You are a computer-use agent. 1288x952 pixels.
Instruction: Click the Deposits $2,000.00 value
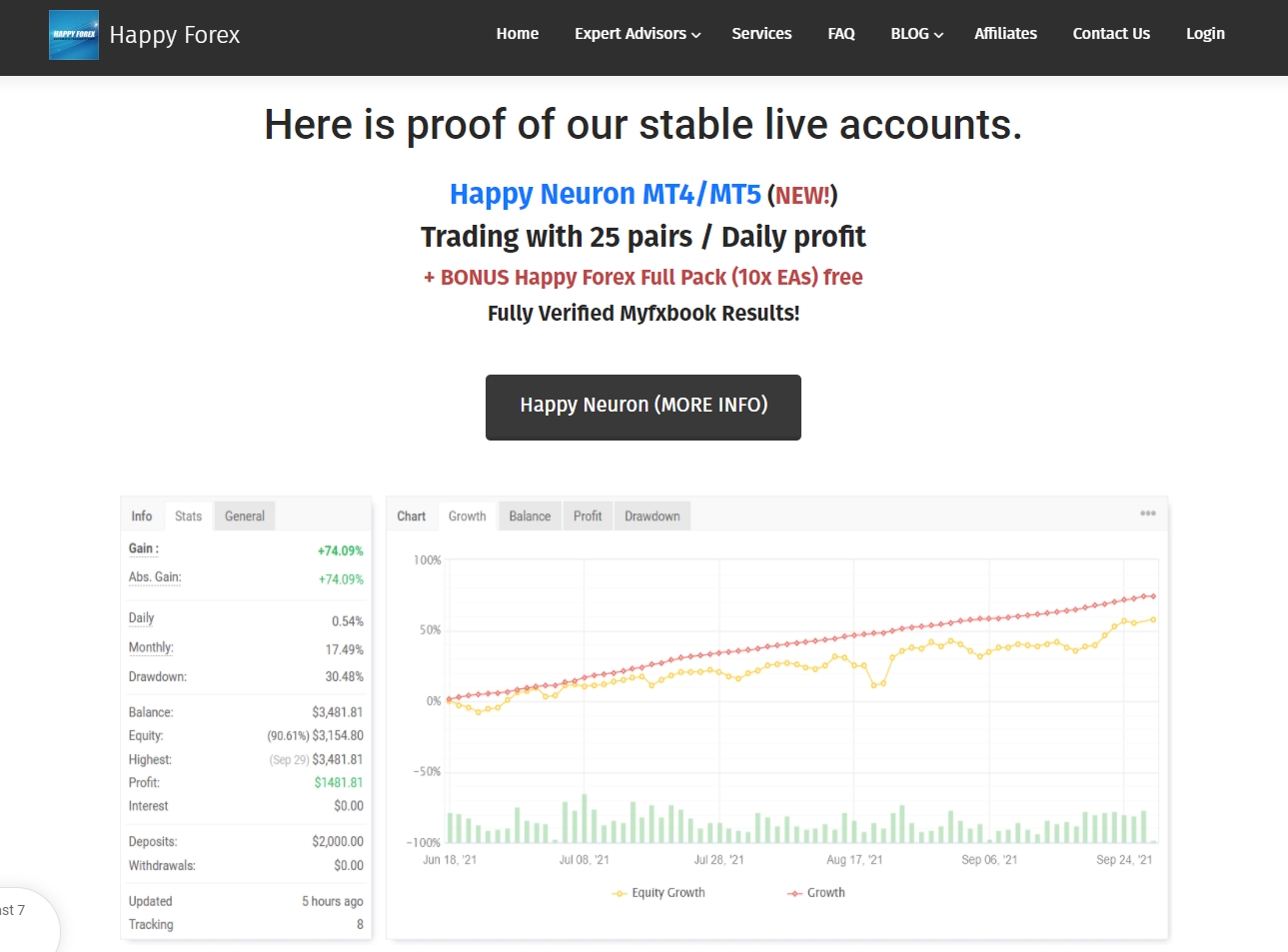(x=337, y=841)
